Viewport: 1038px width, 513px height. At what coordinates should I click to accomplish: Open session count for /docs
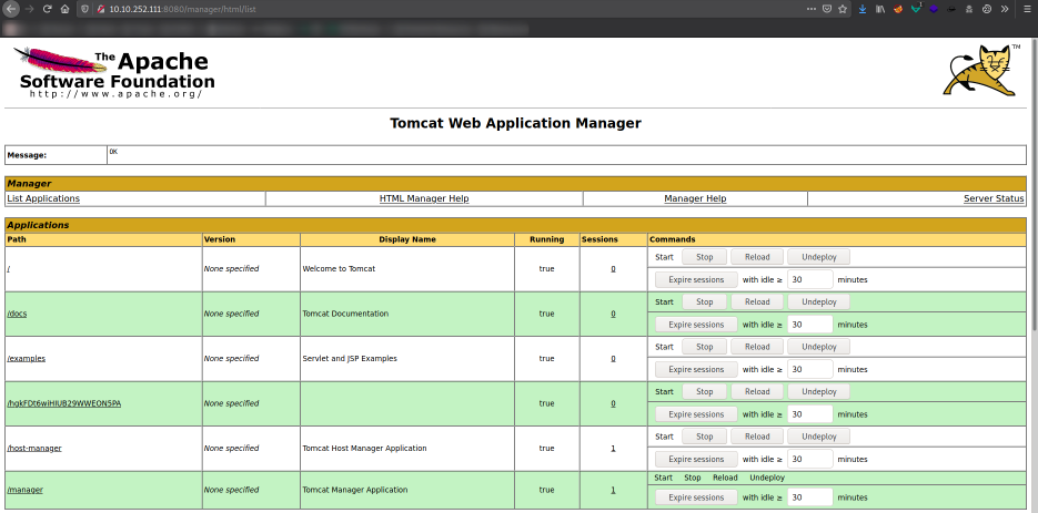[x=613, y=314]
